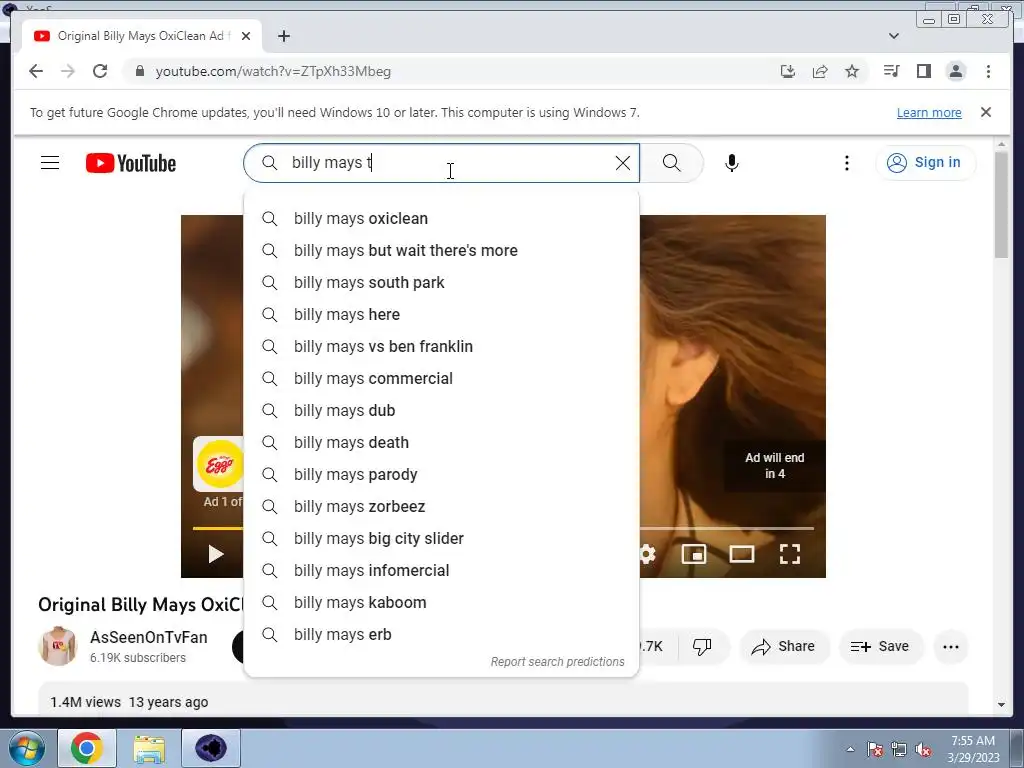Viewport: 1024px width, 768px height.
Task: Share the video
Action: [783, 647]
